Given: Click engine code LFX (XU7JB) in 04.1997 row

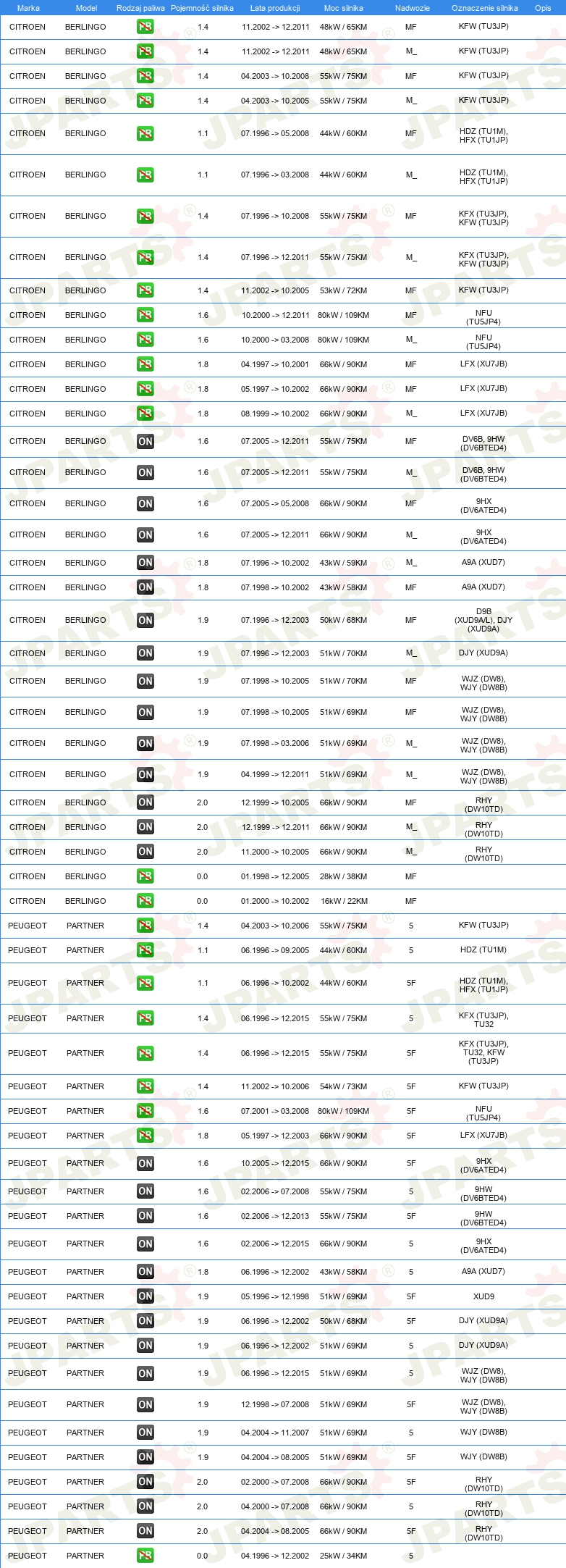Looking at the screenshot, I should [483, 364].
